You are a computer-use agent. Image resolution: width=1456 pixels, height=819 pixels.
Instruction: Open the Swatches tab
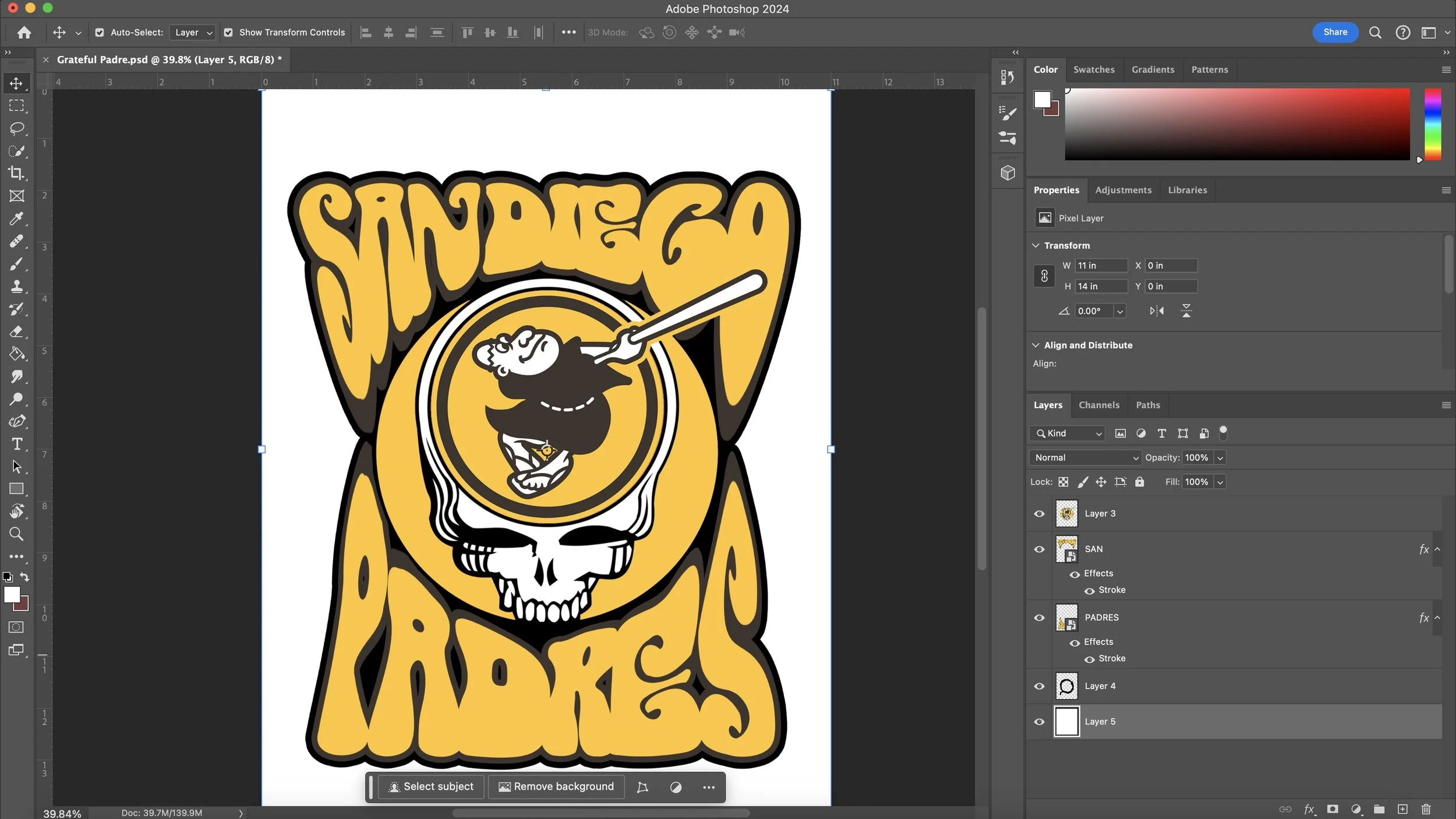click(x=1093, y=69)
